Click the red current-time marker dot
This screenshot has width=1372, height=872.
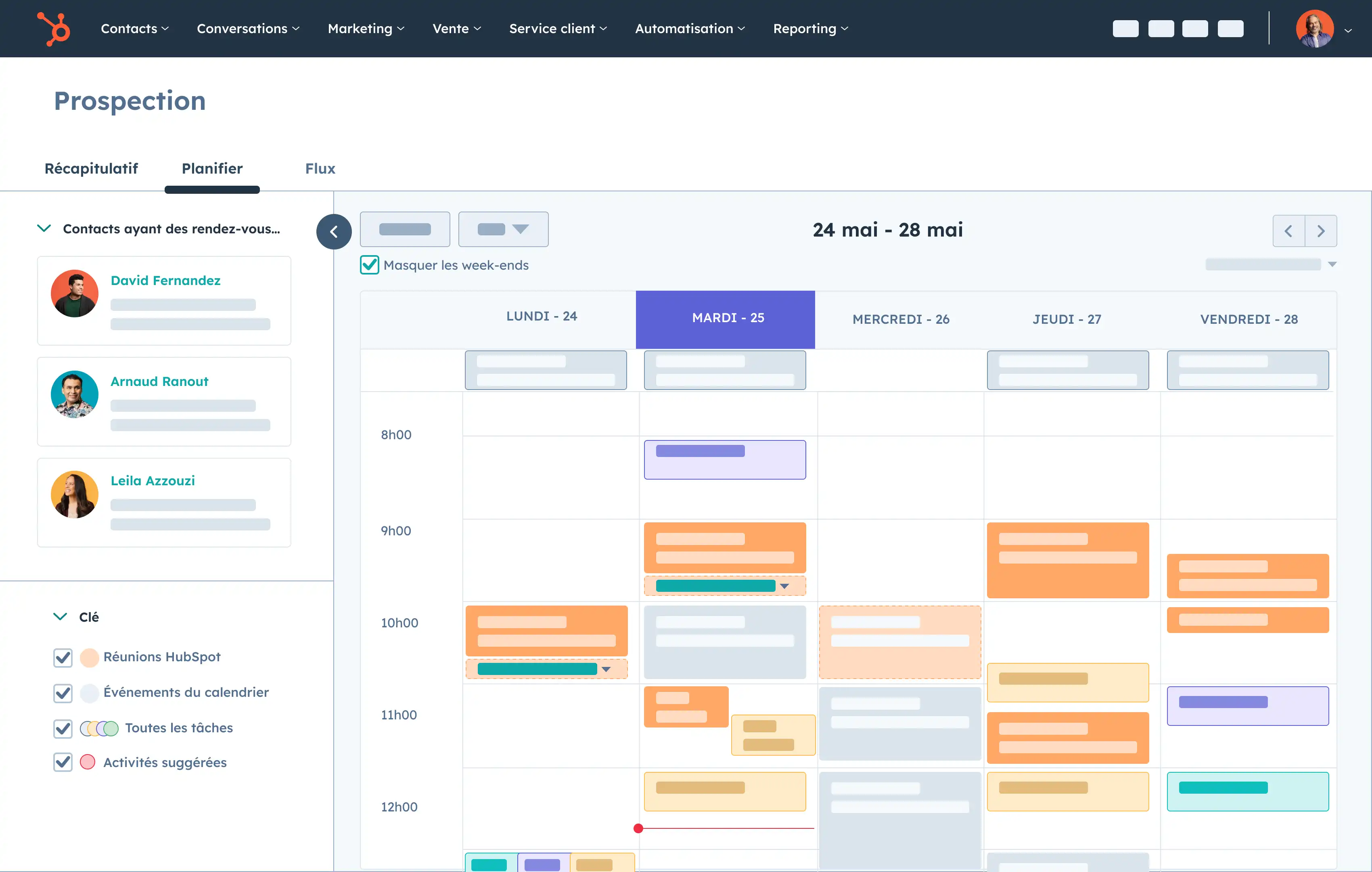coord(638,828)
